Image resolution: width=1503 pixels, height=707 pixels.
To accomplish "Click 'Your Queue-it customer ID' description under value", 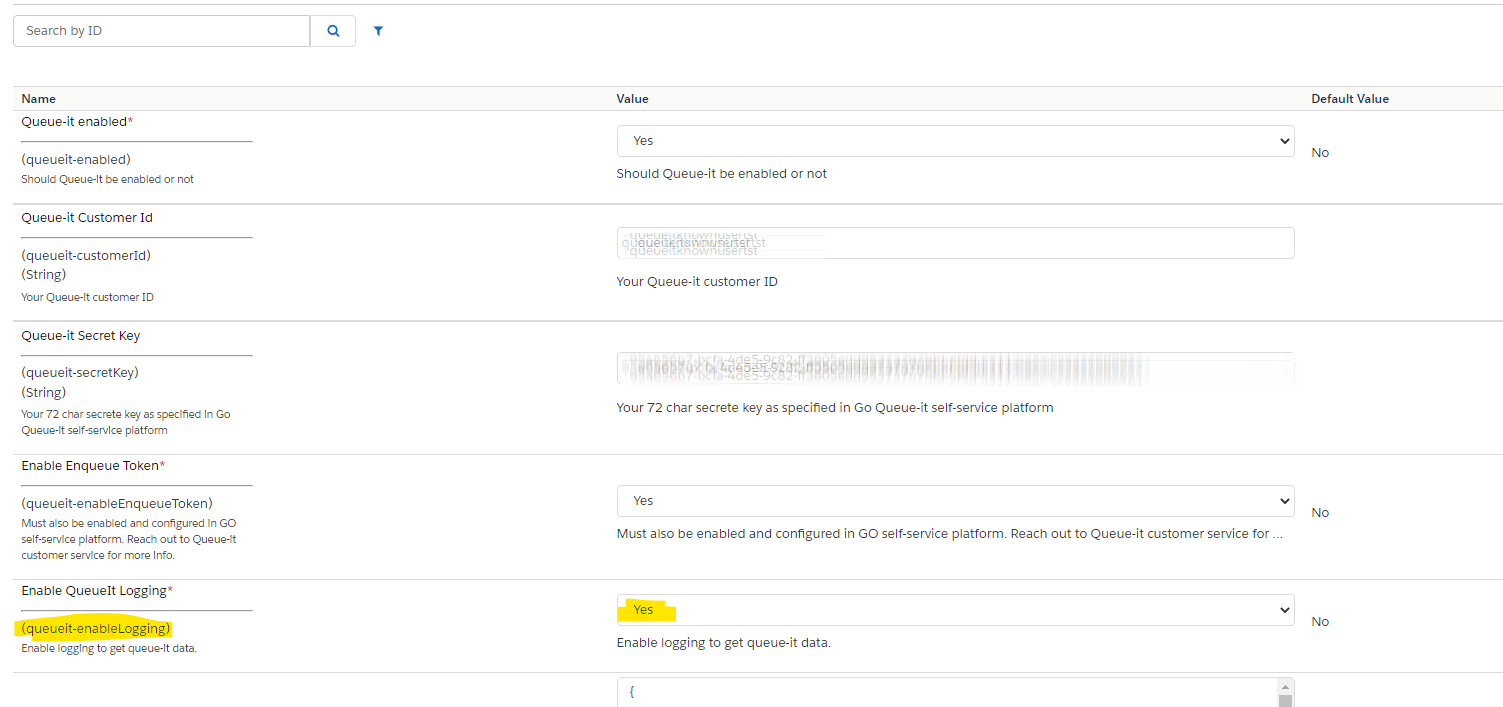I will 697,282.
